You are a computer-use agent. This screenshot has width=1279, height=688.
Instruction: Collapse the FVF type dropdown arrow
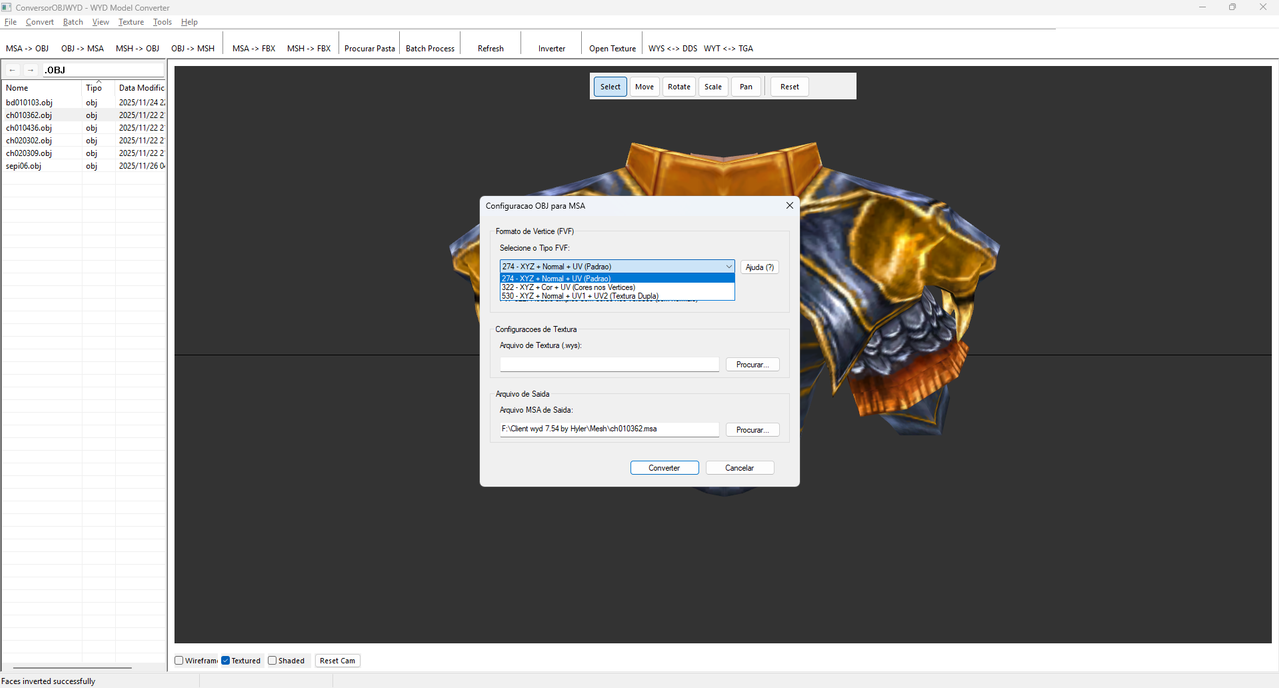pos(729,267)
